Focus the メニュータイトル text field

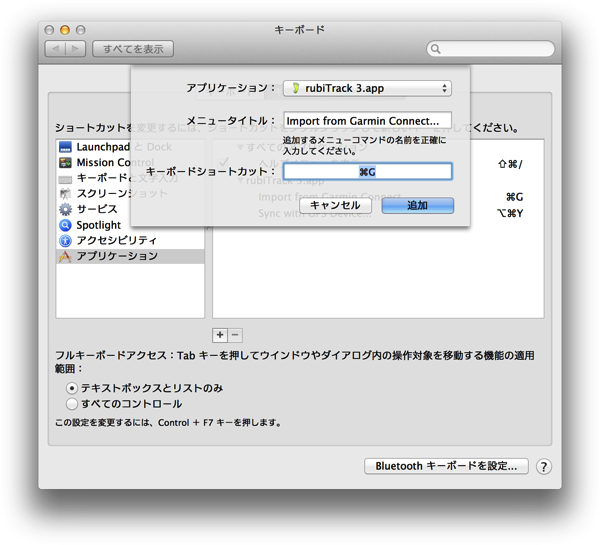coord(367,121)
